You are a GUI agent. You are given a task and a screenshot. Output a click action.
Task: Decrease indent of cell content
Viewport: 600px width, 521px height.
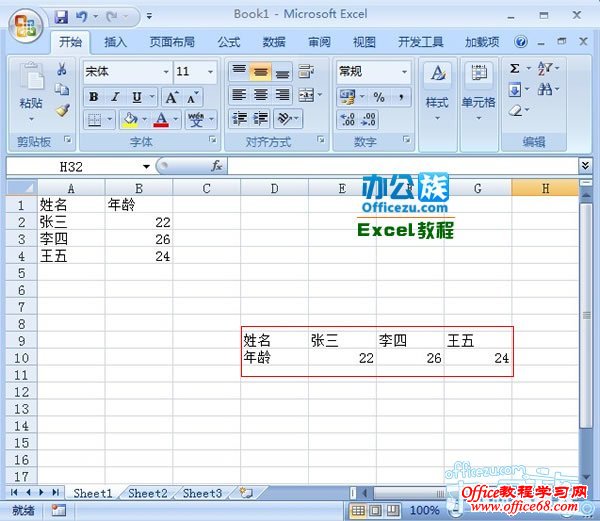pyautogui.click(x=240, y=119)
